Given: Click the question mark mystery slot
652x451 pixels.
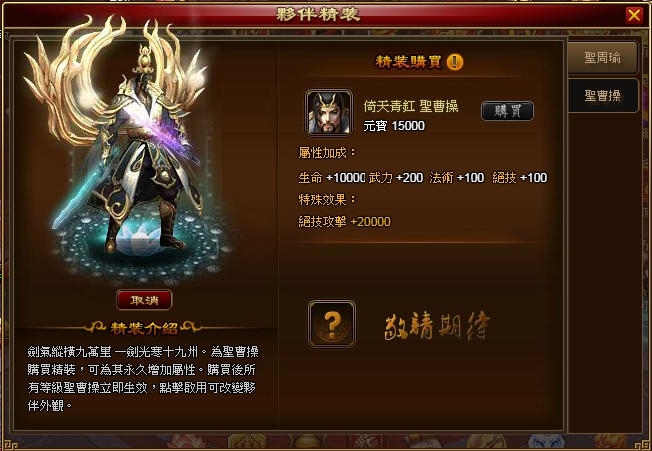Looking at the screenshot, I should 332,324.
